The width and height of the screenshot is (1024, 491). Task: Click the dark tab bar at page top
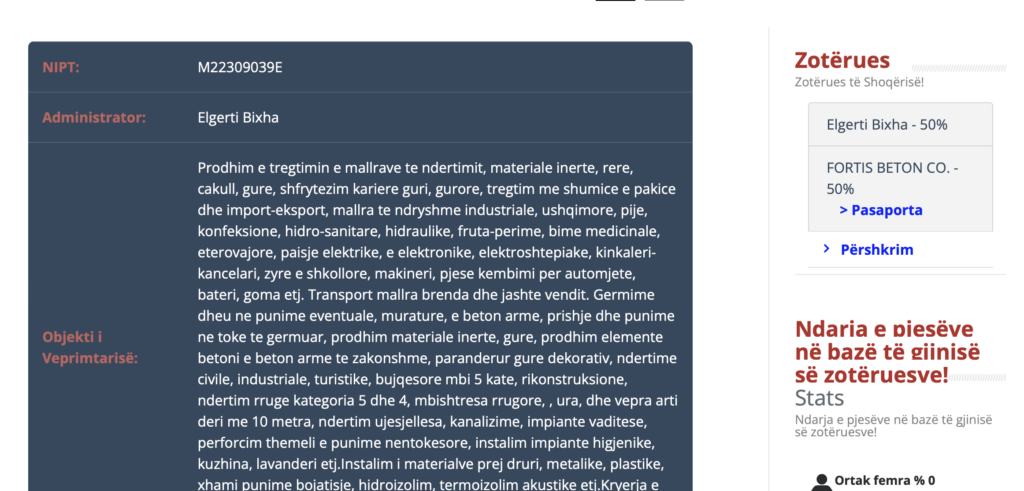coord(615,1)
